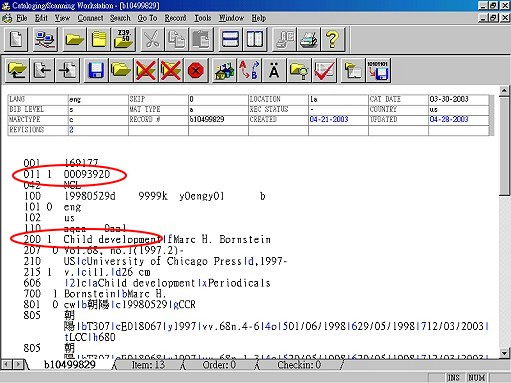Open the Window menu
The height and width of the screenshot is (383, 511).
coord(231,18)
